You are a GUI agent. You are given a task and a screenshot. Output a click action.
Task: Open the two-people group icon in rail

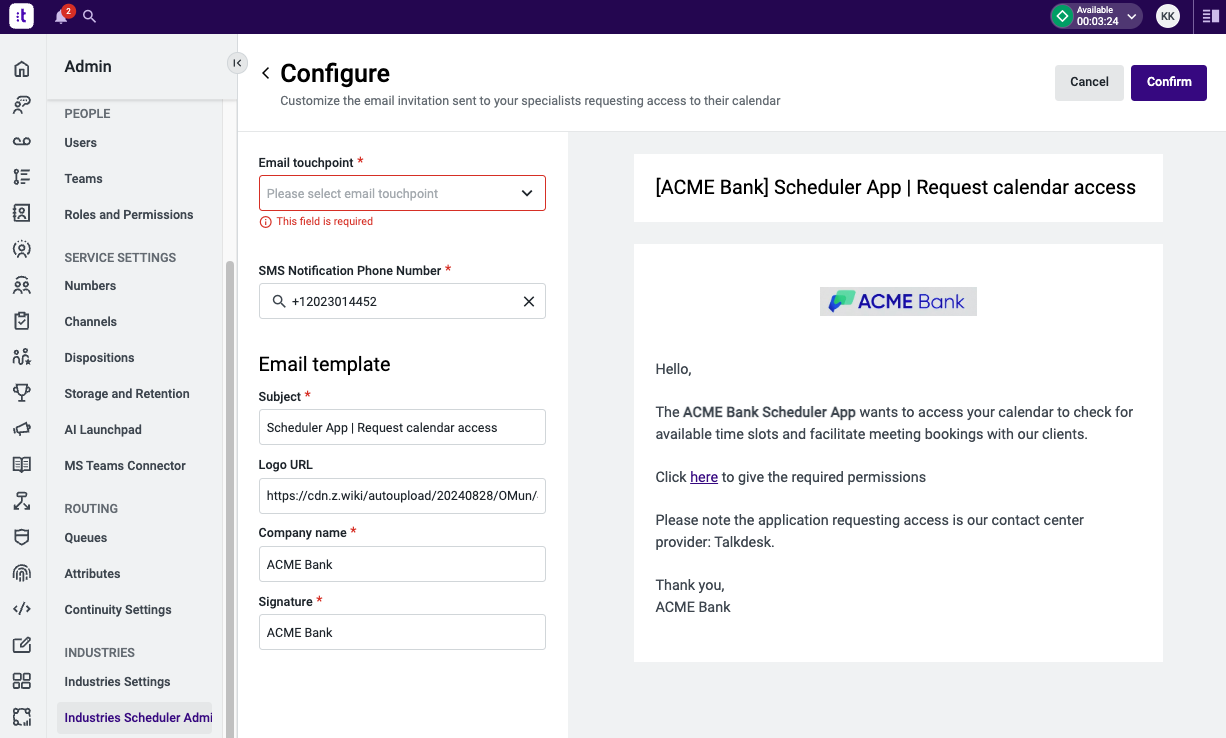[21, 285]
